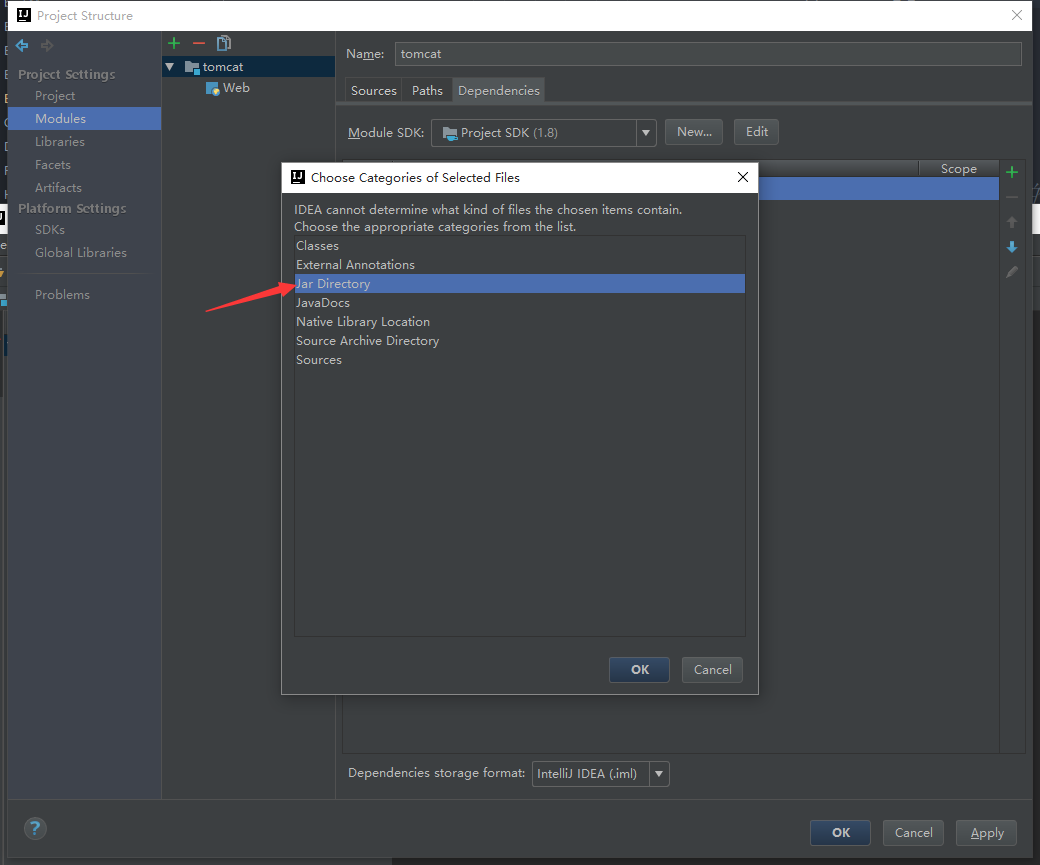Collapse the tomcat module tree node
1040x865 pixels.
(x=170, y=67)
